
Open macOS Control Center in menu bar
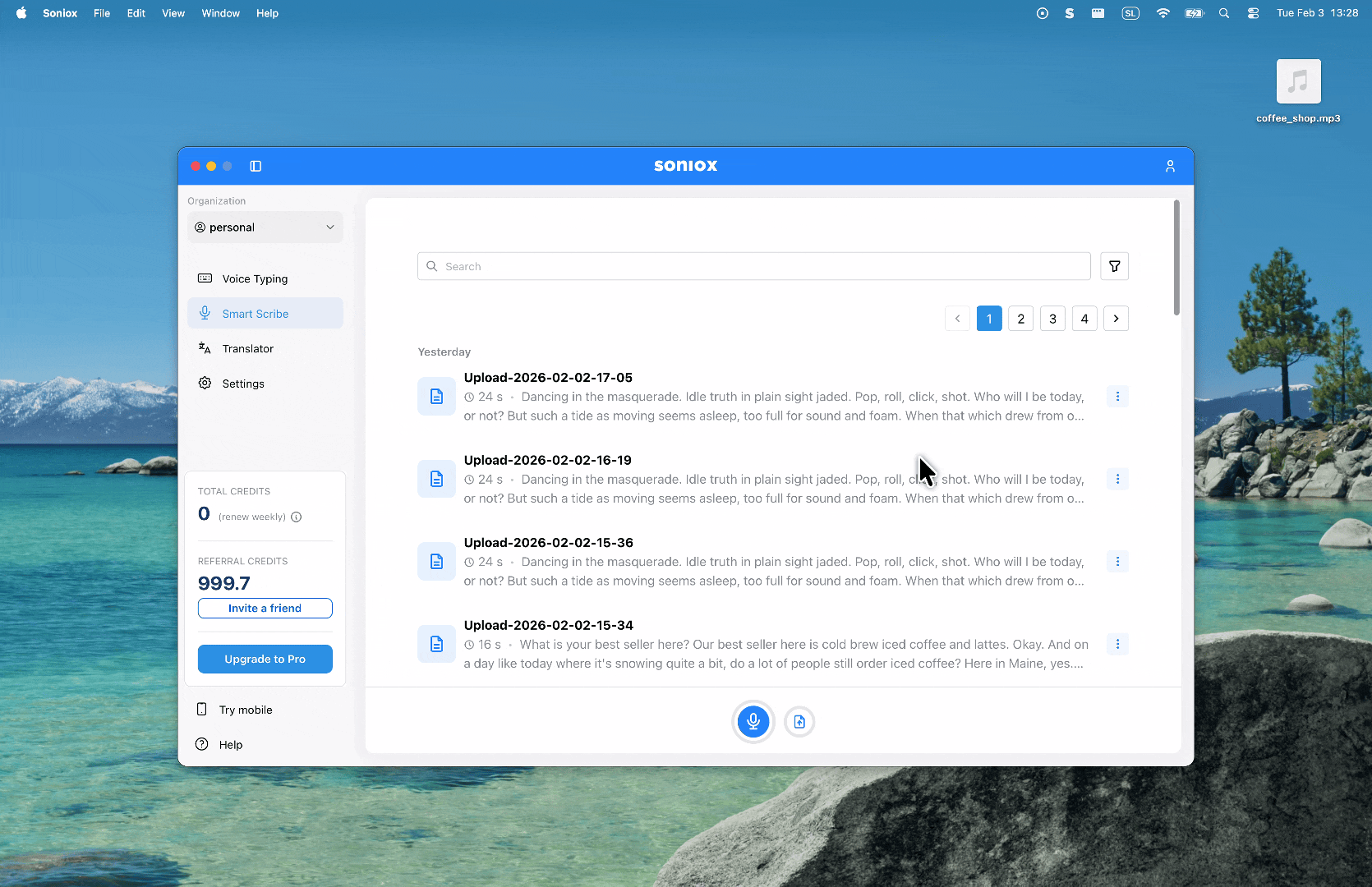(x=1253, y=13)
